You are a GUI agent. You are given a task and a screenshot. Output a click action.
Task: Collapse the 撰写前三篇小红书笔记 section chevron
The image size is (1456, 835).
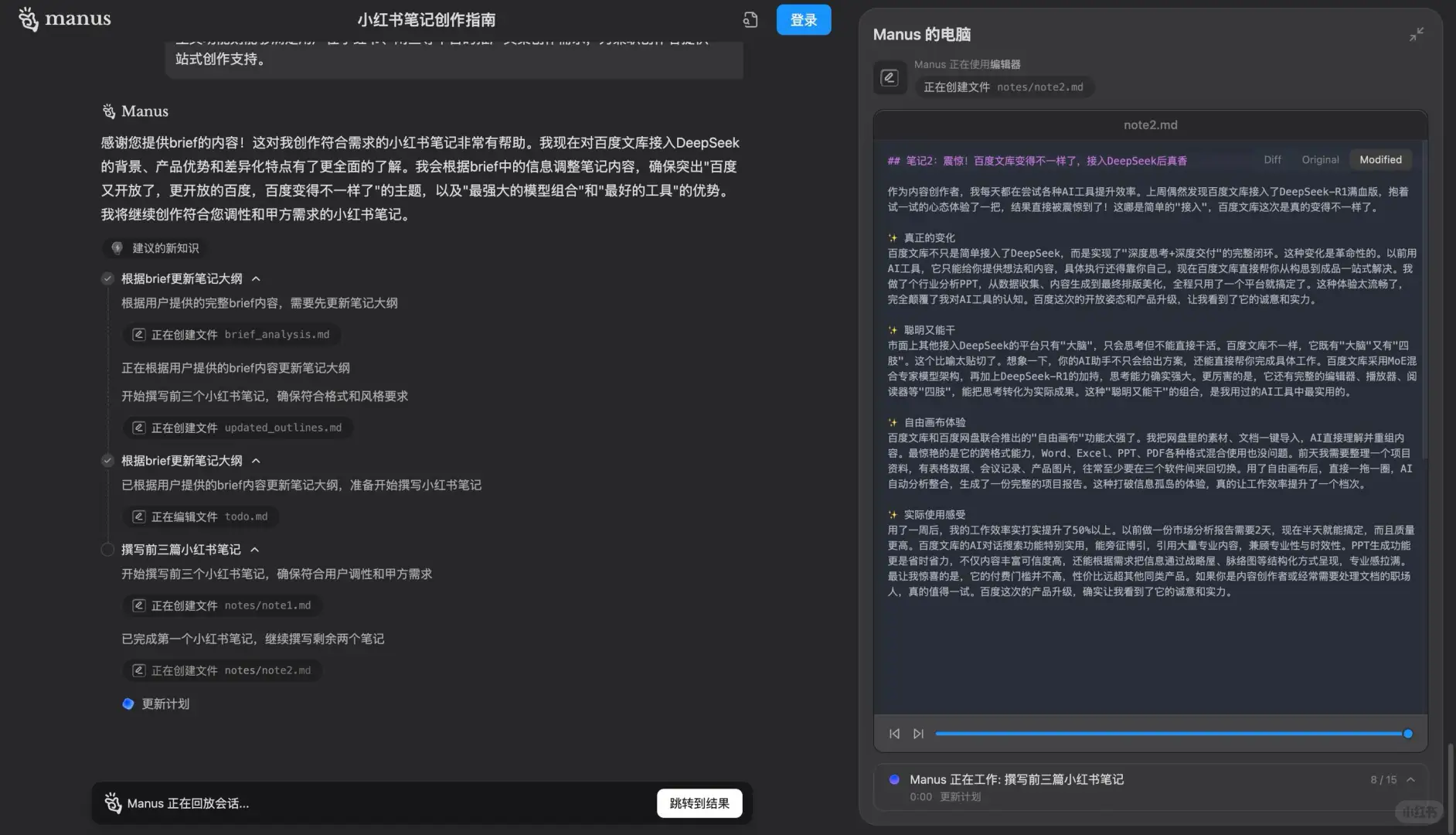pyautogui.click(x=255, y=549)
